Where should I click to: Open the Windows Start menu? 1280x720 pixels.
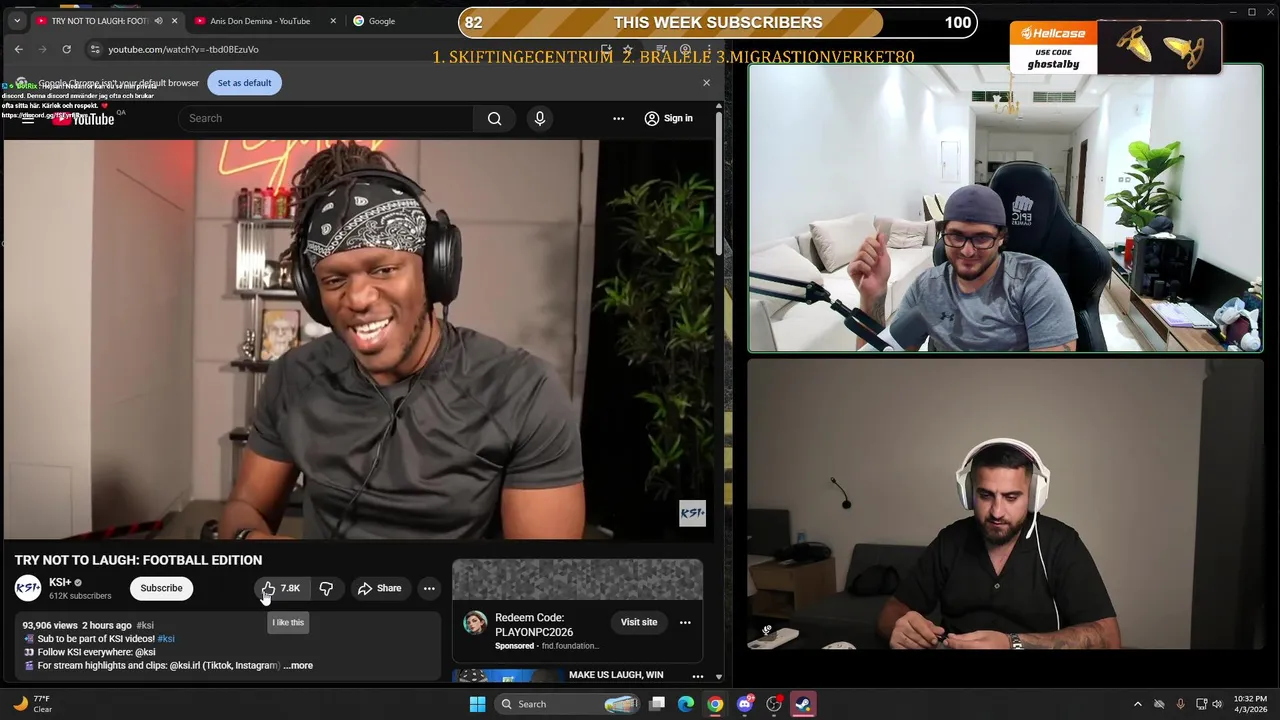(477, 704)
